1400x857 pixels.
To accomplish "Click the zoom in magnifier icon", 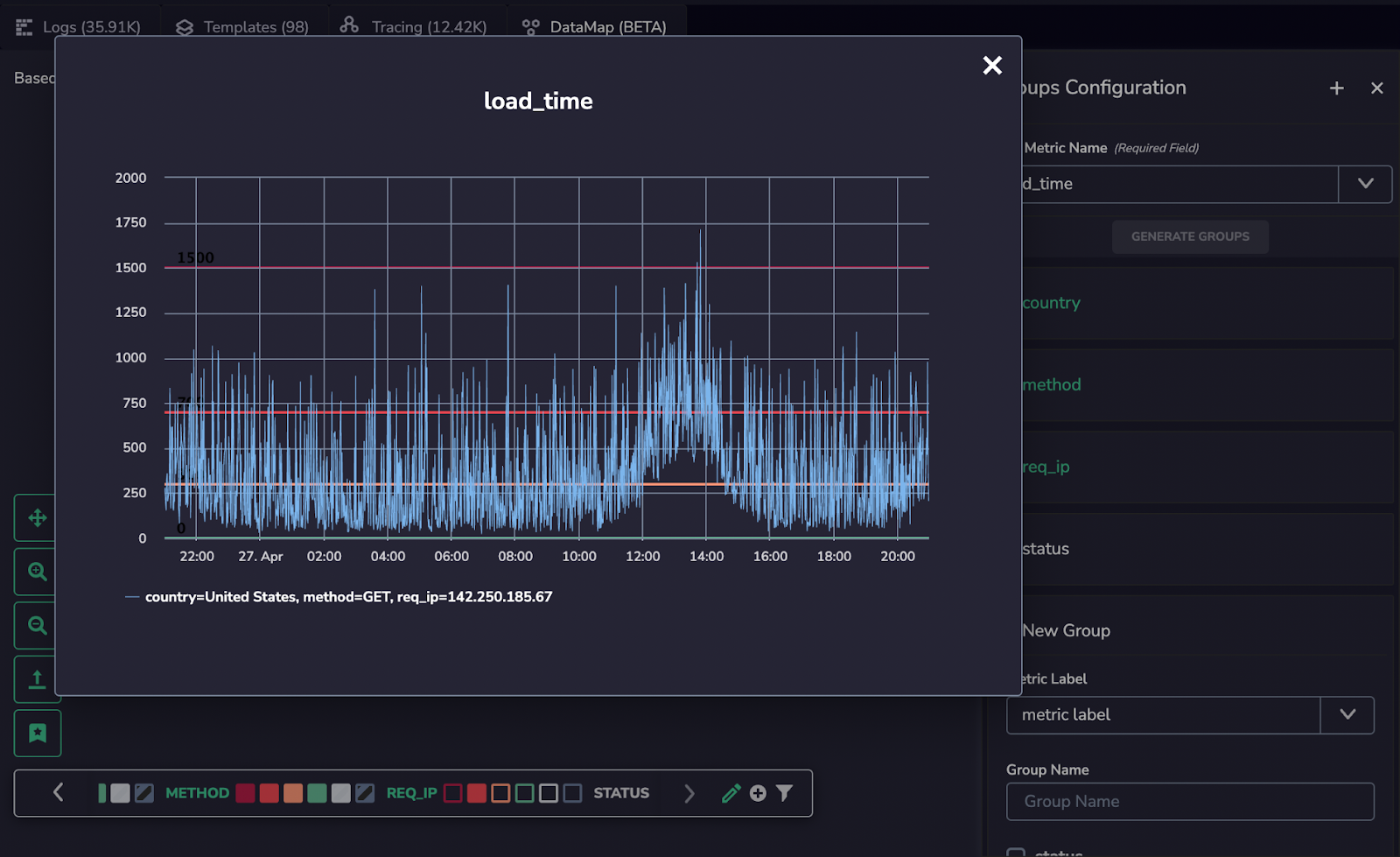I will 37,572.
